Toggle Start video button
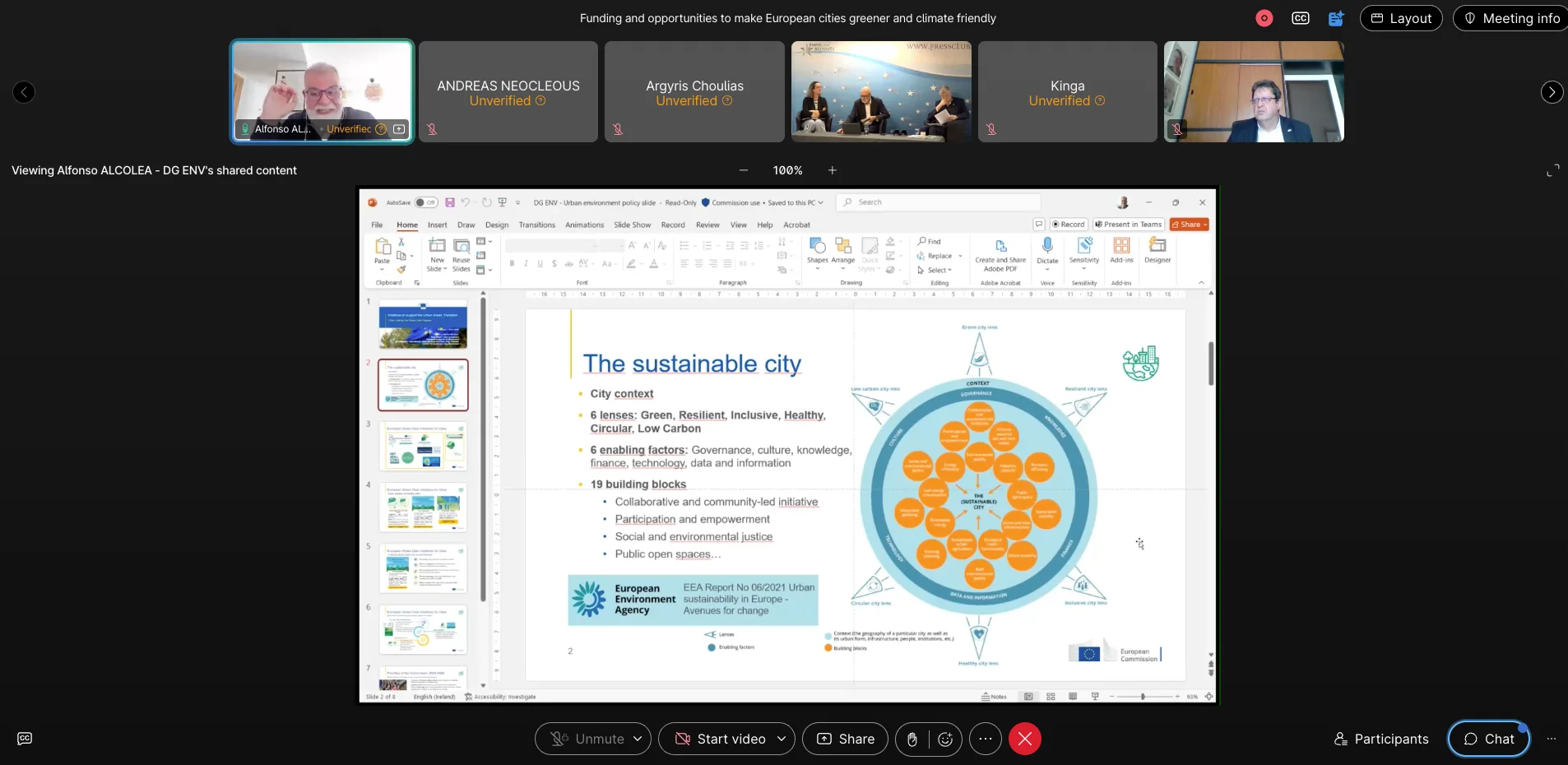The height and width of the screenshot is (765, 1568). (720, 739)
